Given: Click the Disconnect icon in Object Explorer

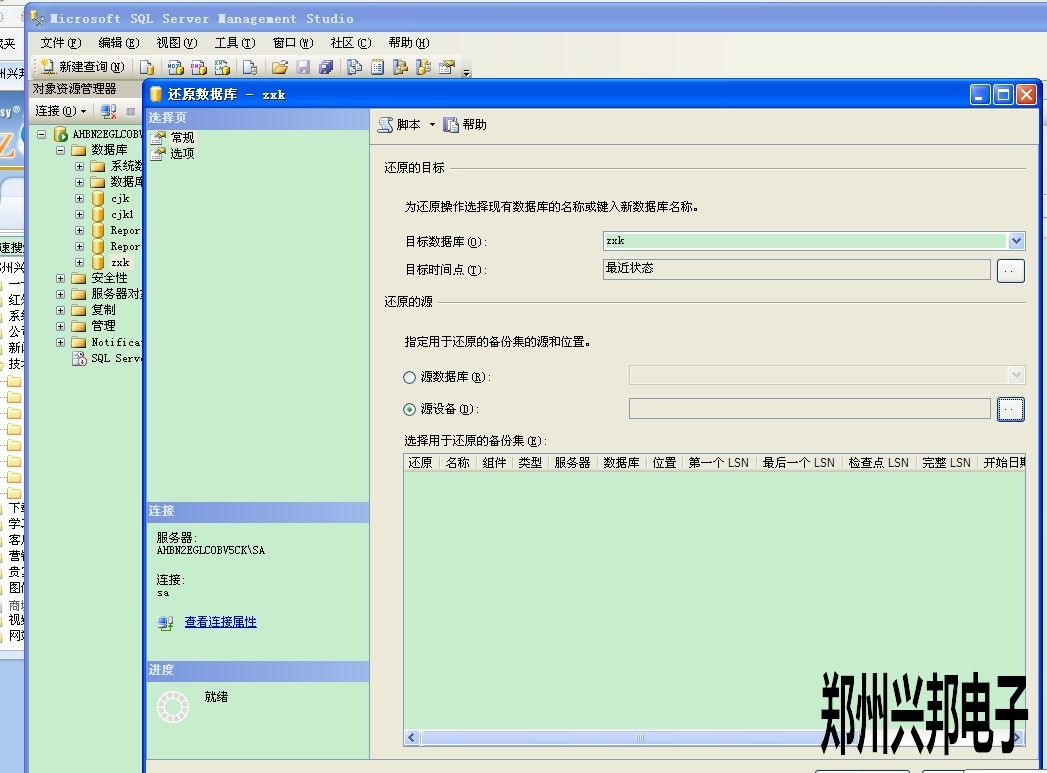Looking at the screenshot, I should coord(108,111).
